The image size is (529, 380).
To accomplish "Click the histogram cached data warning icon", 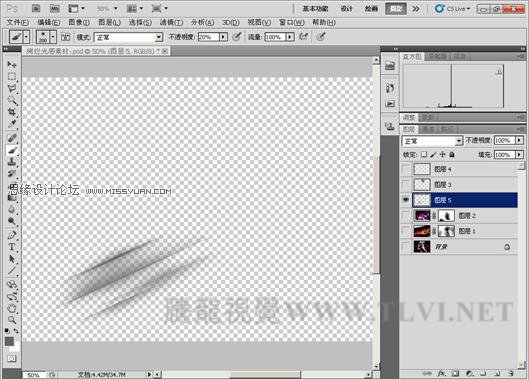I will tap(498, 71).
